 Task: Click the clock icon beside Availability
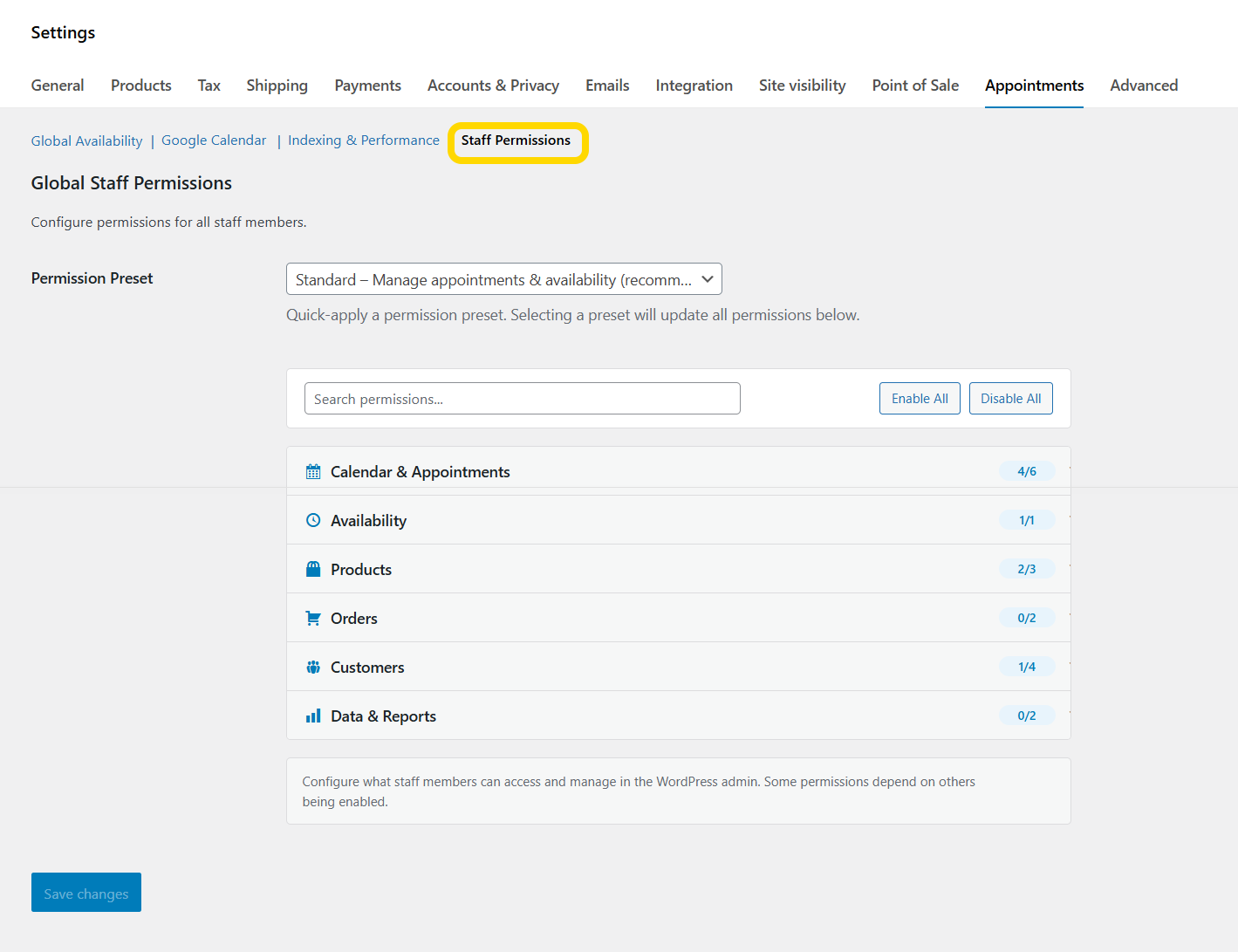(x=313, y=519)
